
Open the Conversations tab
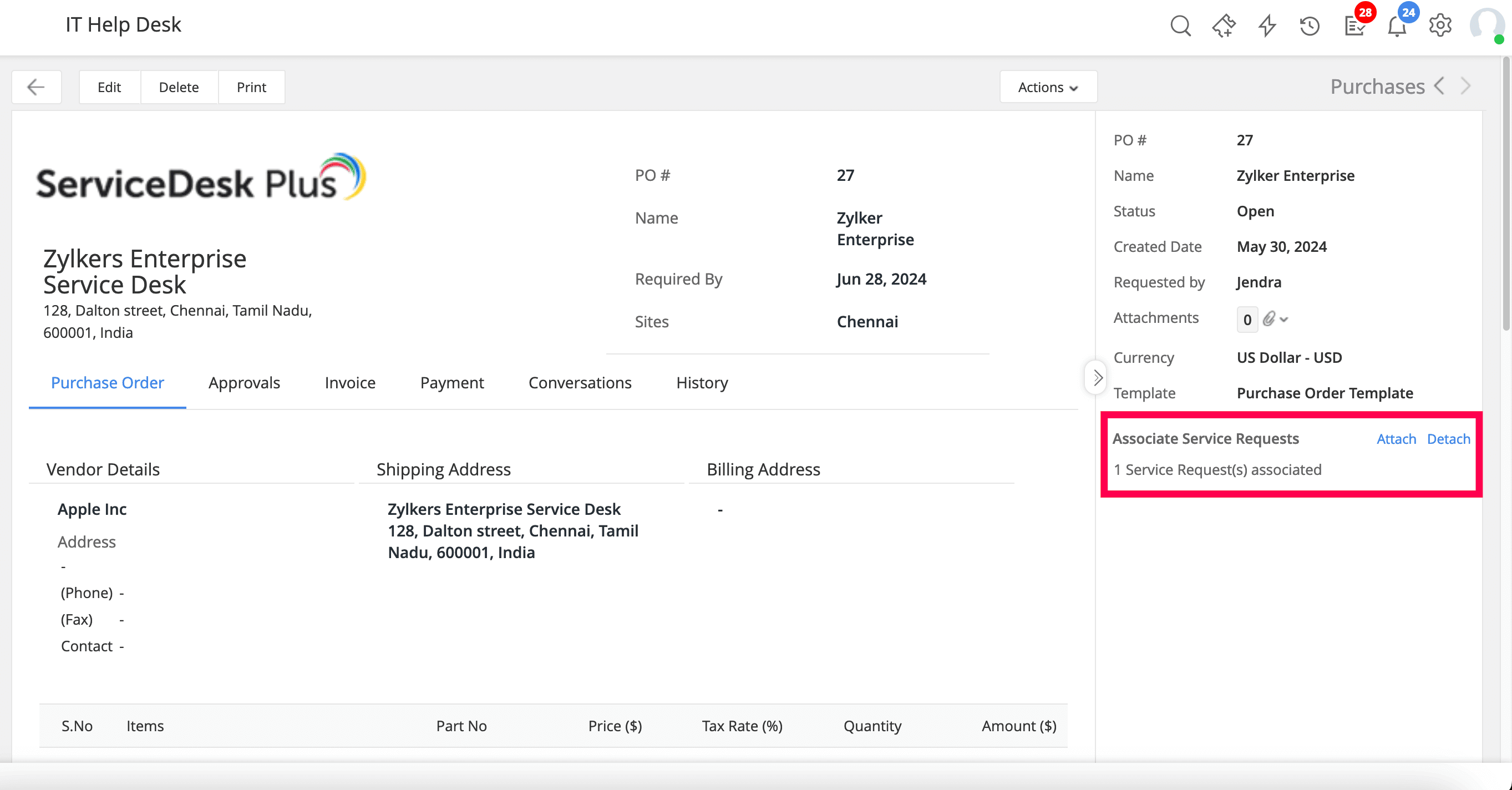580,383
